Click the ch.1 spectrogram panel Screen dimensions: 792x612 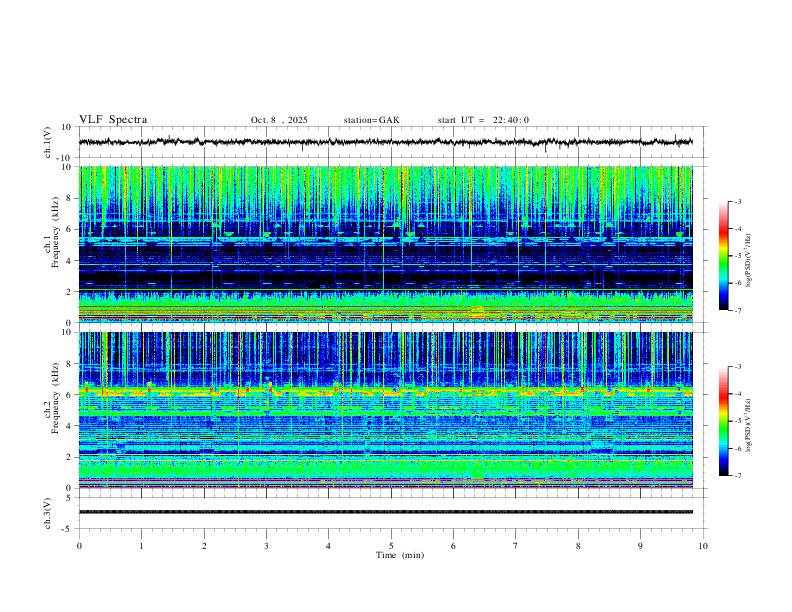[385, 244]
